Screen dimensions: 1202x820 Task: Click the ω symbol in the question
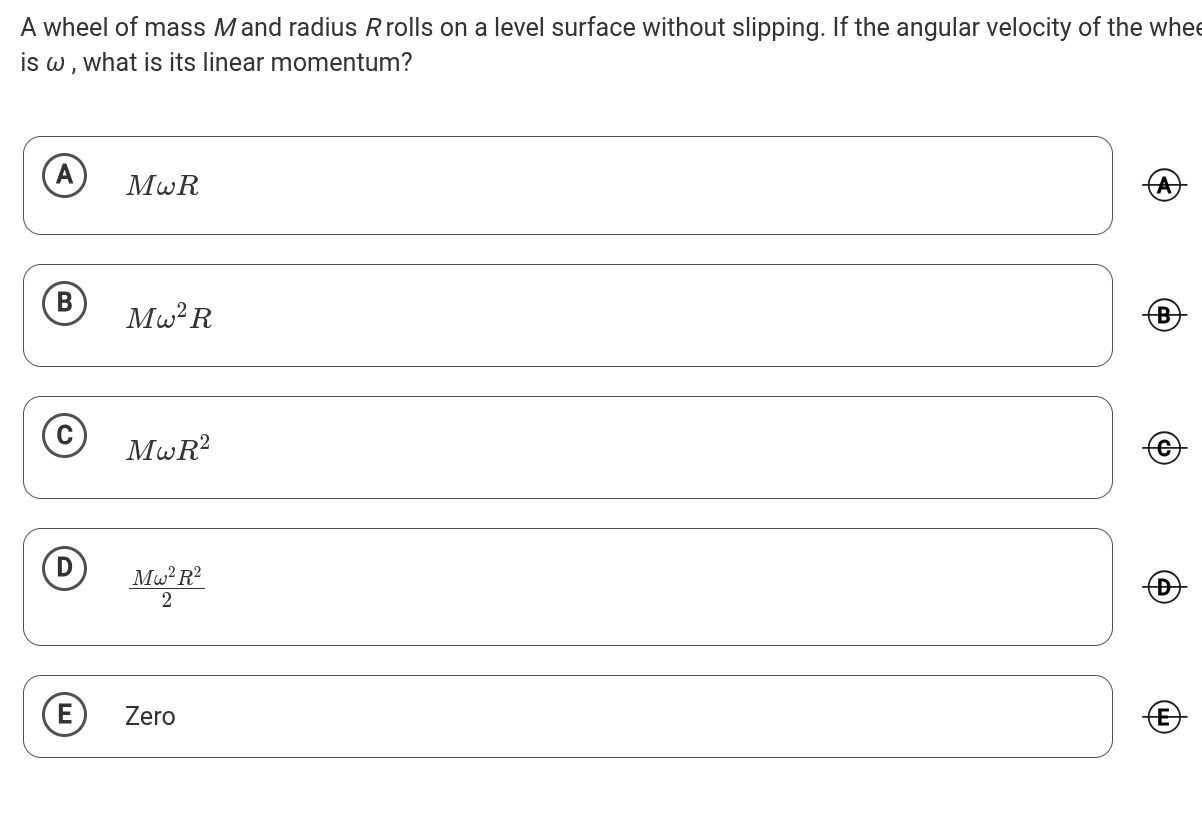56,63
